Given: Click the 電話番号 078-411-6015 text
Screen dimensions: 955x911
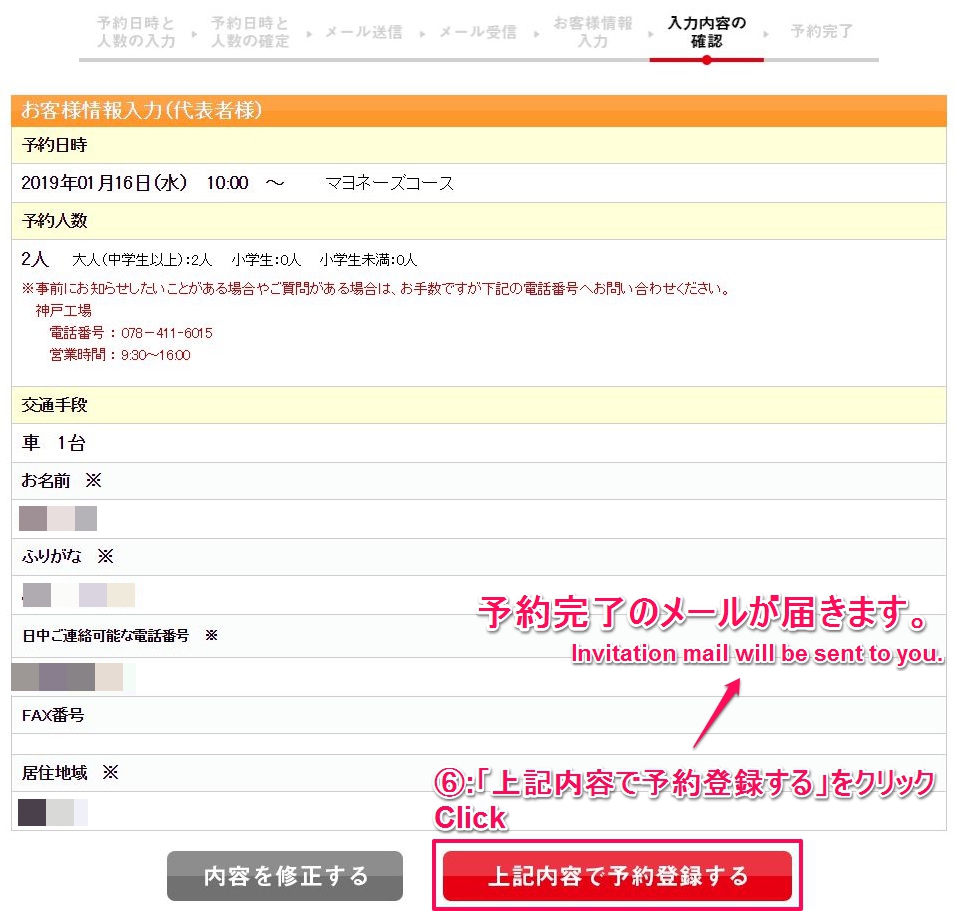Looking at the screenshot, I should point(131,333).
